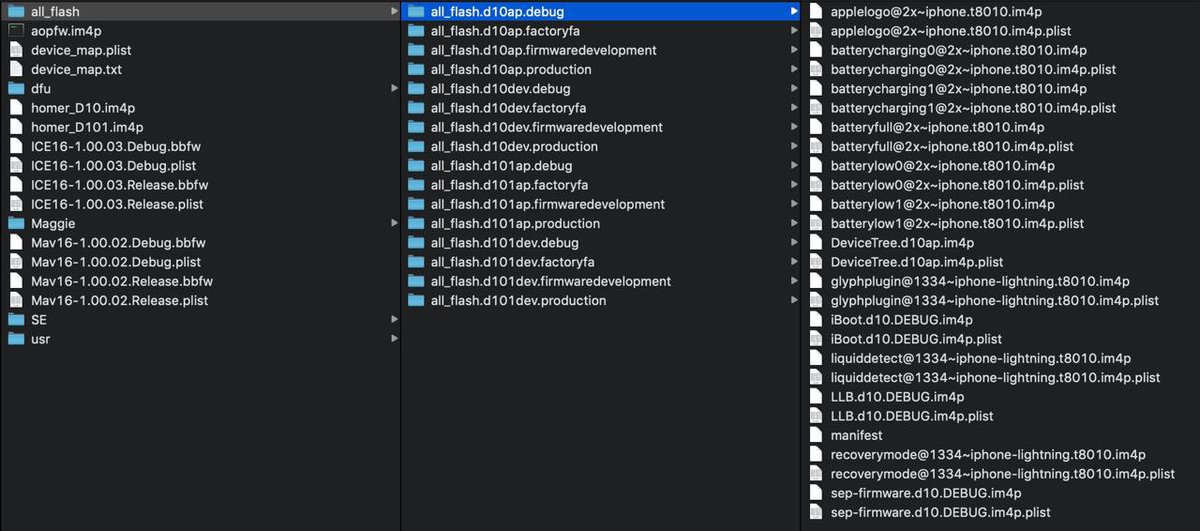Screen dimensions: 1200x531
Task: Expand the usr folder arrow
Action: pos(392,338)
